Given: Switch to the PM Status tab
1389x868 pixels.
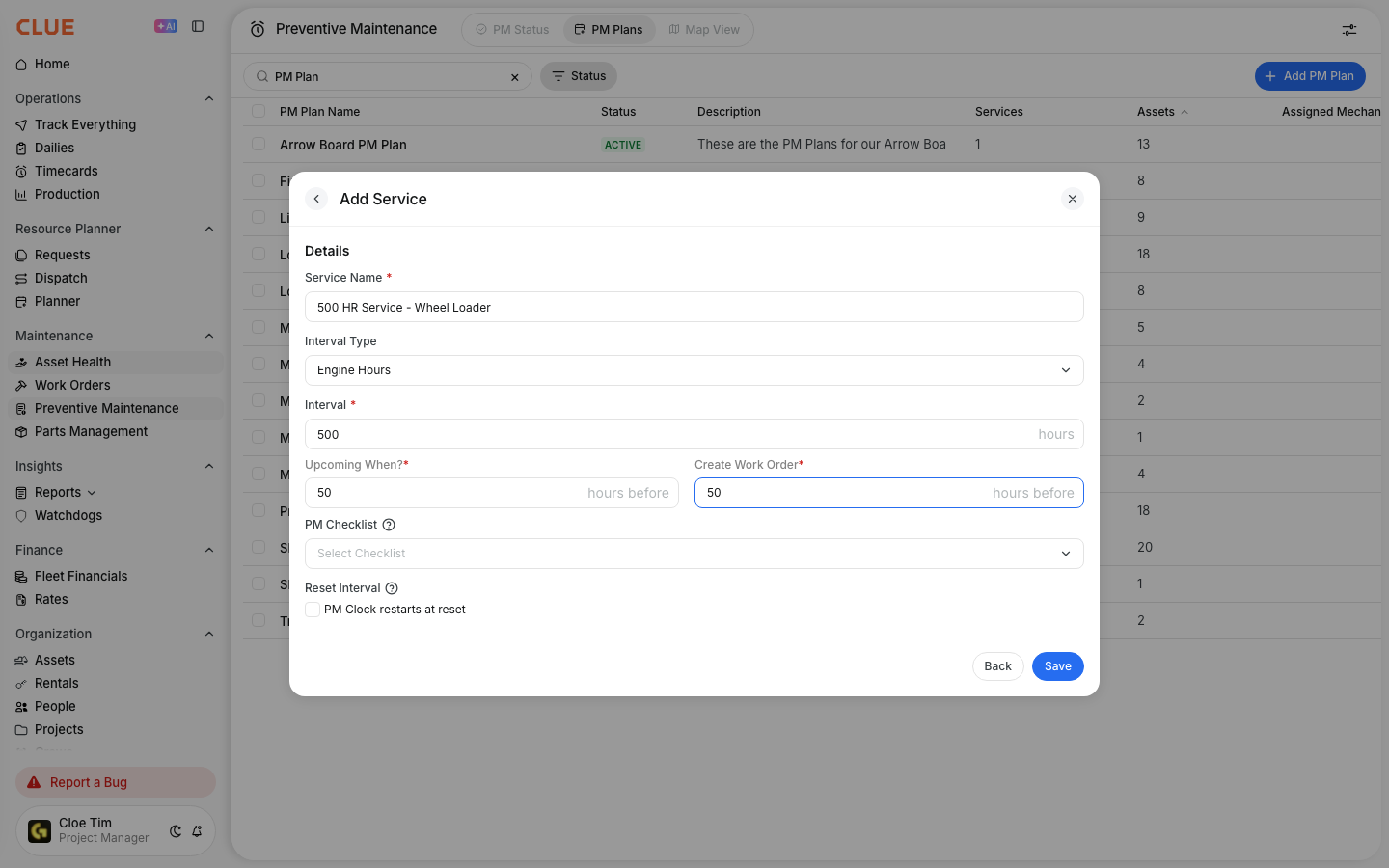Looking at the screenshot, I should click(x=512, y=30).
